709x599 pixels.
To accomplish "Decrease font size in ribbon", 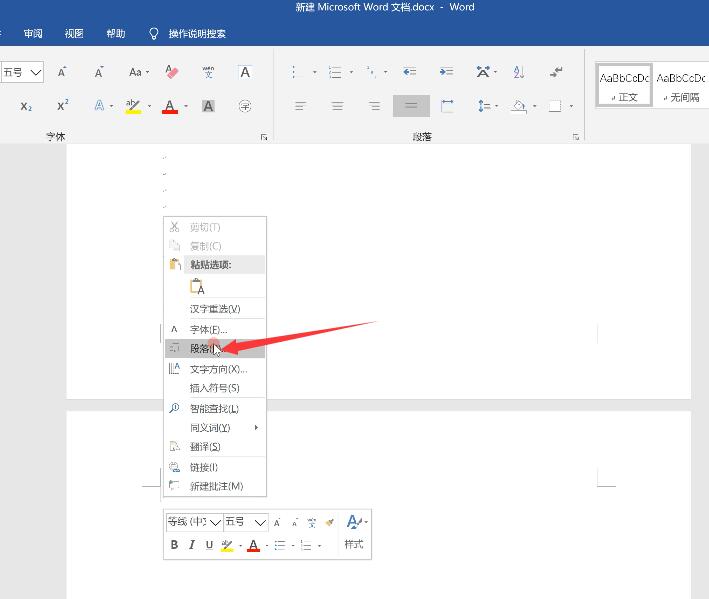I will coord(99,72).
